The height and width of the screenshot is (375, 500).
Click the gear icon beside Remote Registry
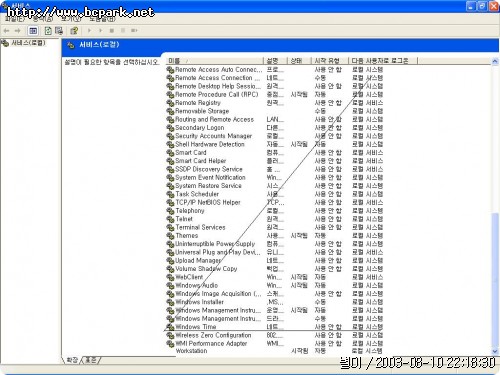[170, 103]
